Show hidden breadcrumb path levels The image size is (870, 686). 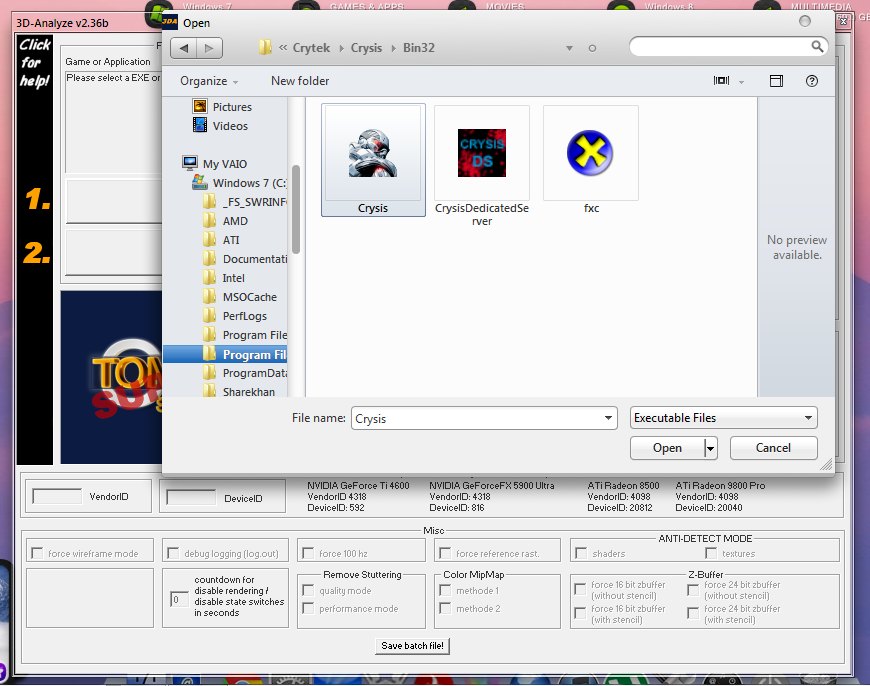point(283,48)
